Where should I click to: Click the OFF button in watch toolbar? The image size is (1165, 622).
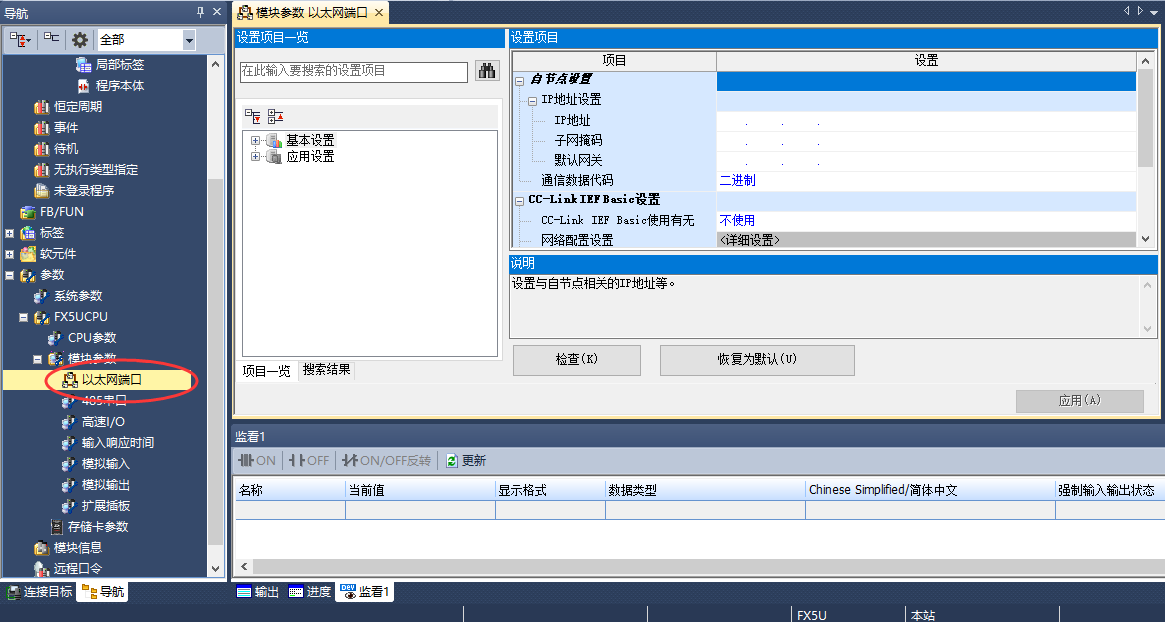[x=310, y=461]
